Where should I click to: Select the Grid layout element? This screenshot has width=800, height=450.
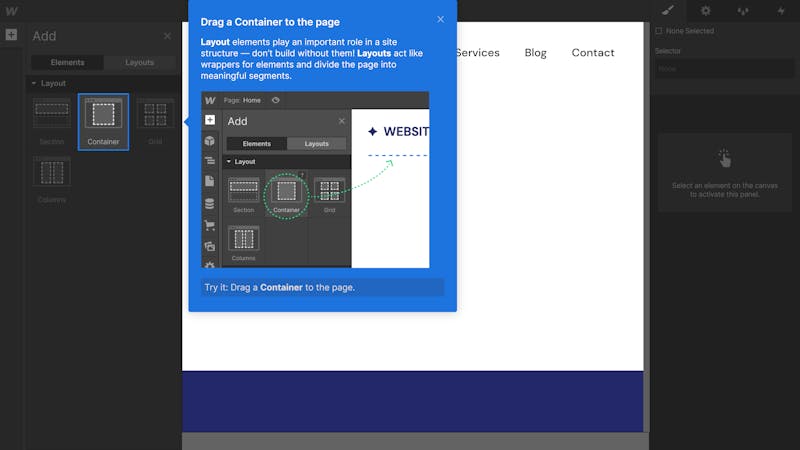[x=155, y=122]
